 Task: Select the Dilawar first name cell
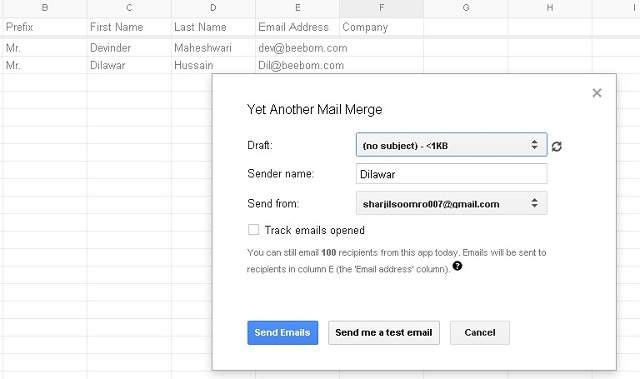[x=129, y=65]
